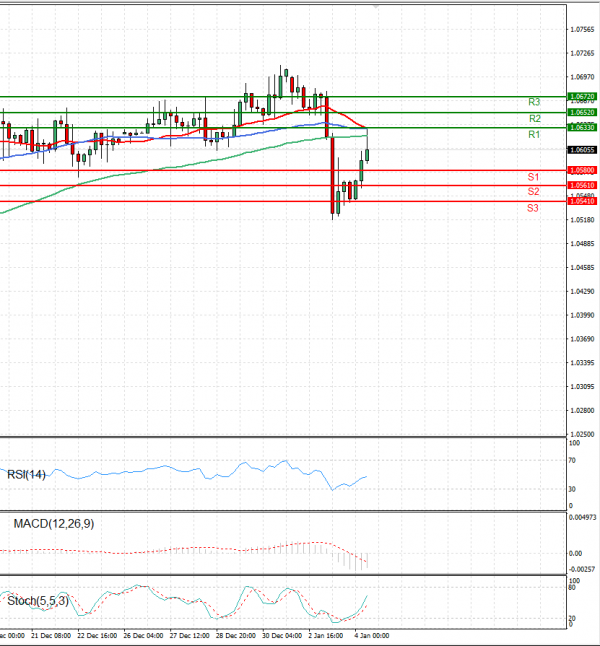This screenshot has height=646, width=600.
Task: Click the 1.04585 price axis value
Action: click(582, 268)
